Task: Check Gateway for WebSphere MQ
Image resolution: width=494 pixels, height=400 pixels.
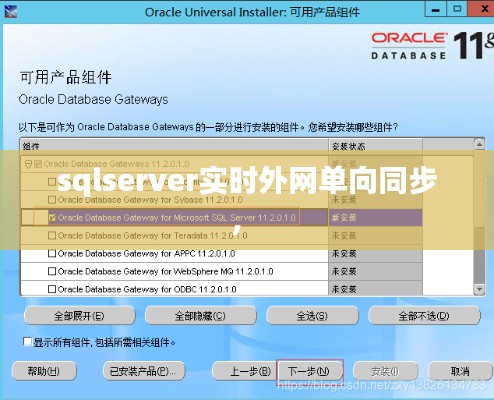Action: point(52,271)
